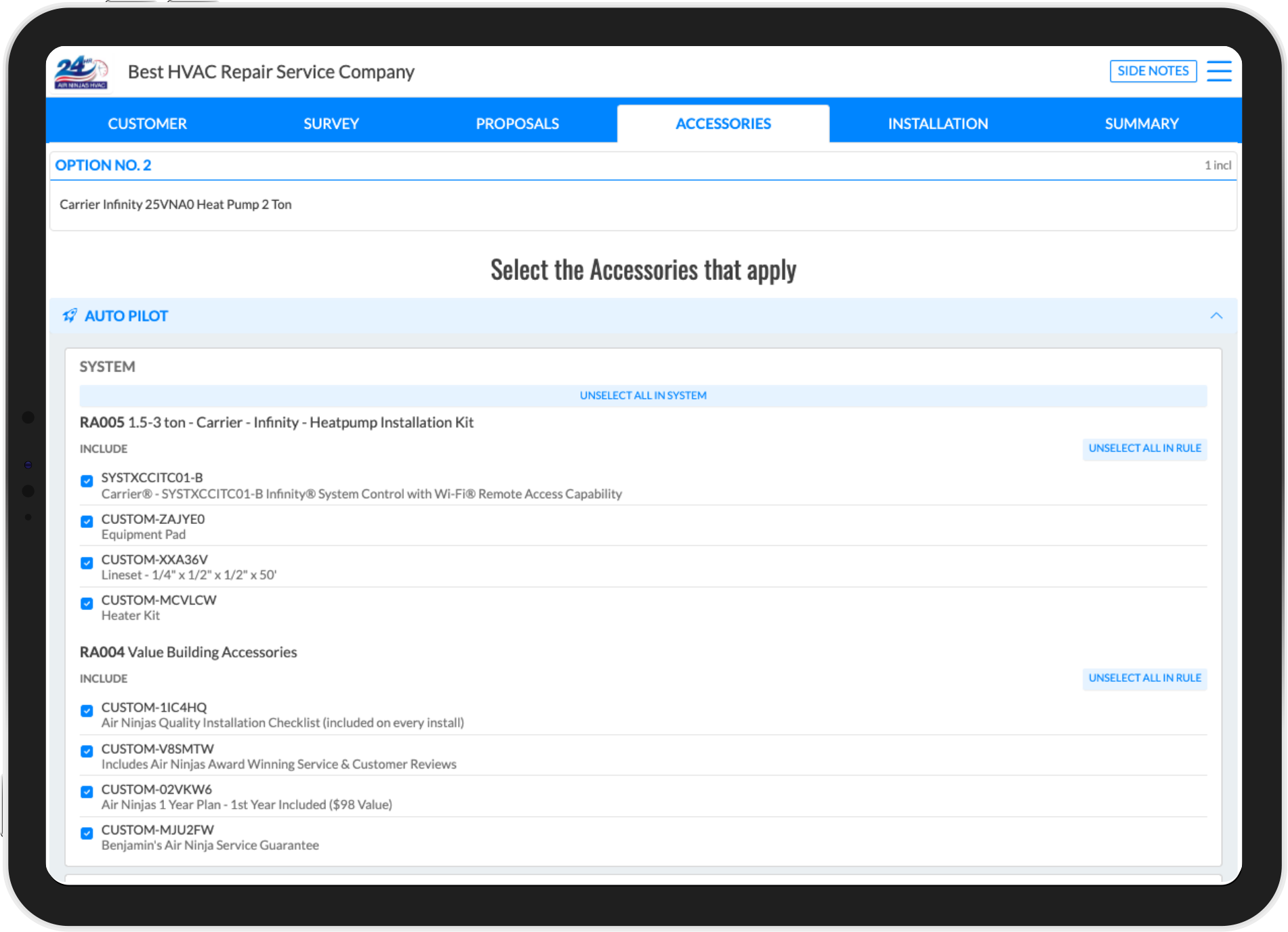Click 'Benjamin's Air Ninja Service Guarantee' text
The image size is (1288, 932).
click(210, 845)
